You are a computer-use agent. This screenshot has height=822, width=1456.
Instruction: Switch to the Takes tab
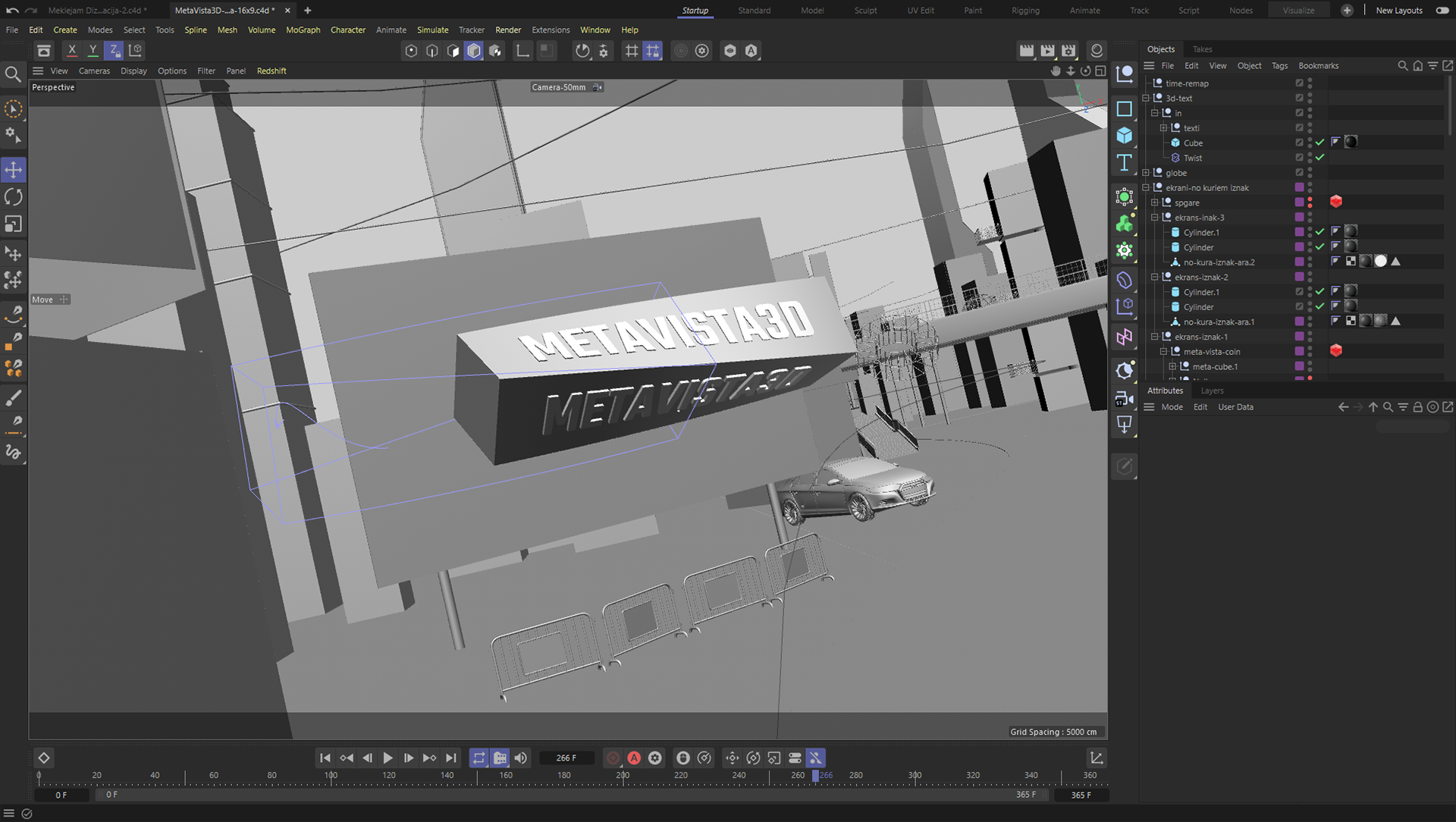click(1202, 49)
